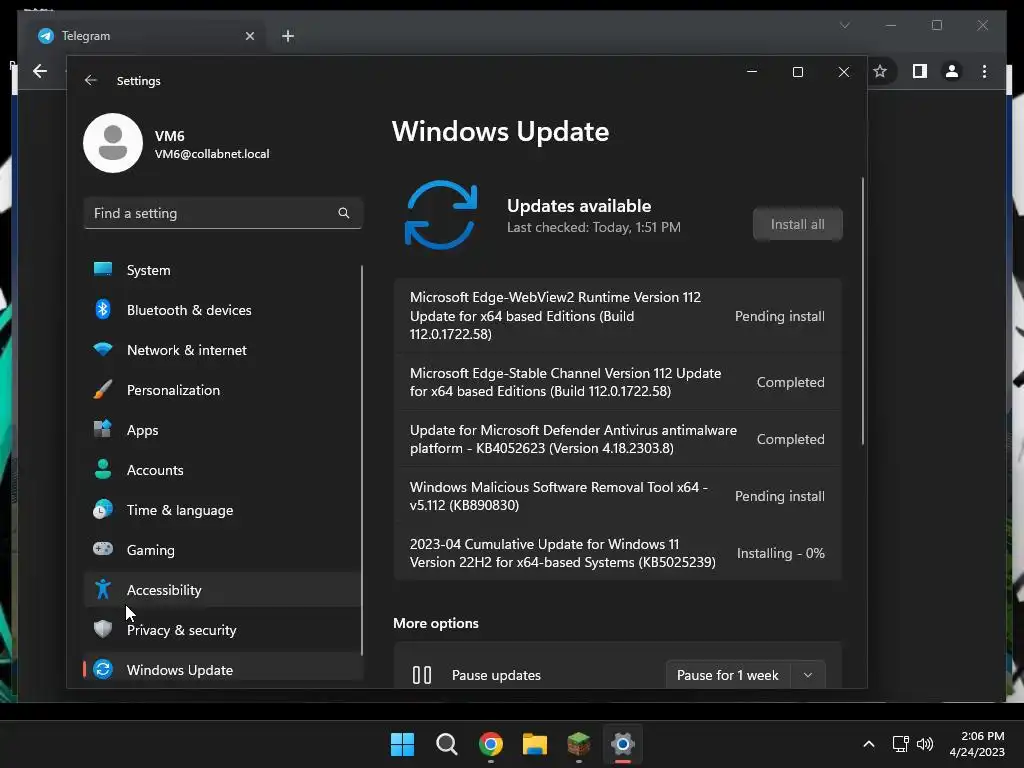Select Windows Update in the sidebar

tap(222, 669)
